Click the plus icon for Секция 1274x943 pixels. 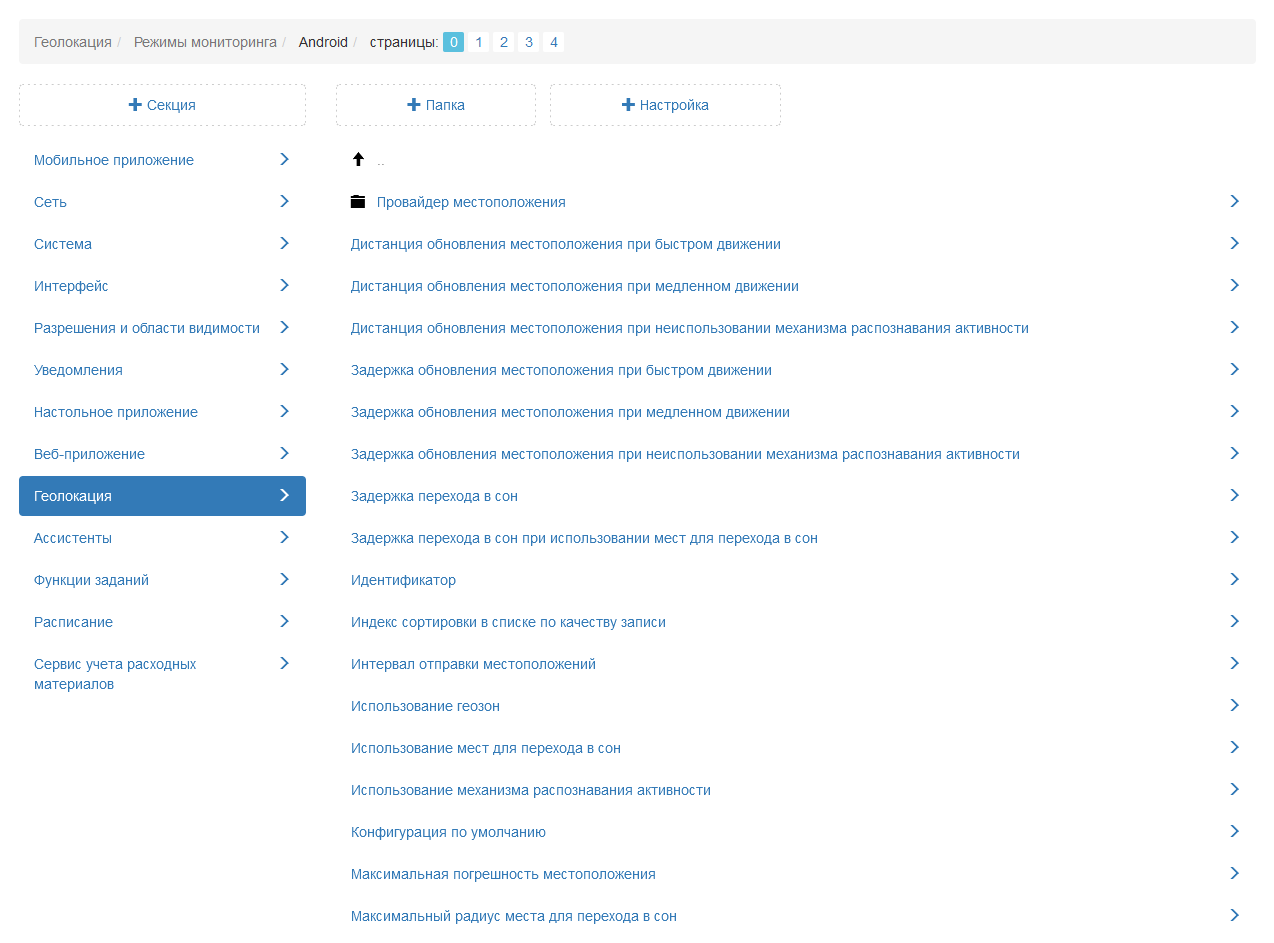[135, 105]
